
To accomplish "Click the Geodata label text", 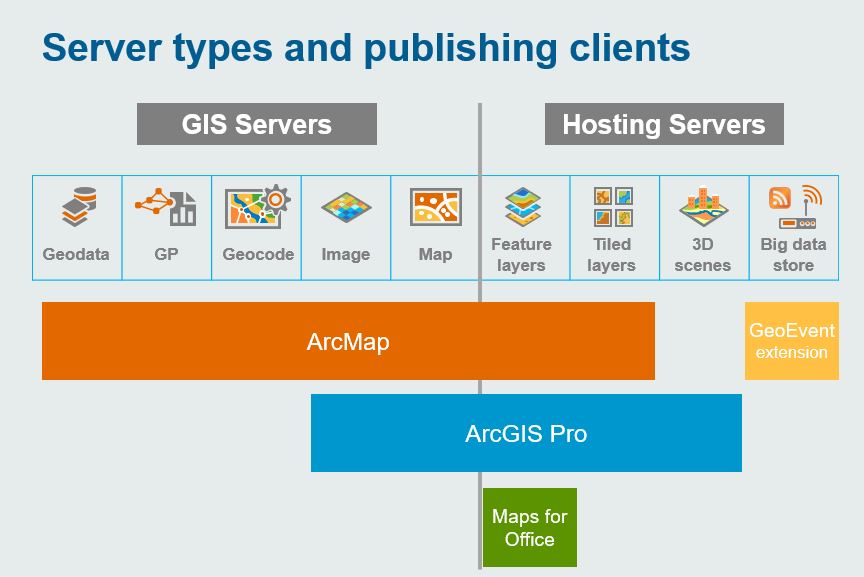I will (x=76, y=254).
